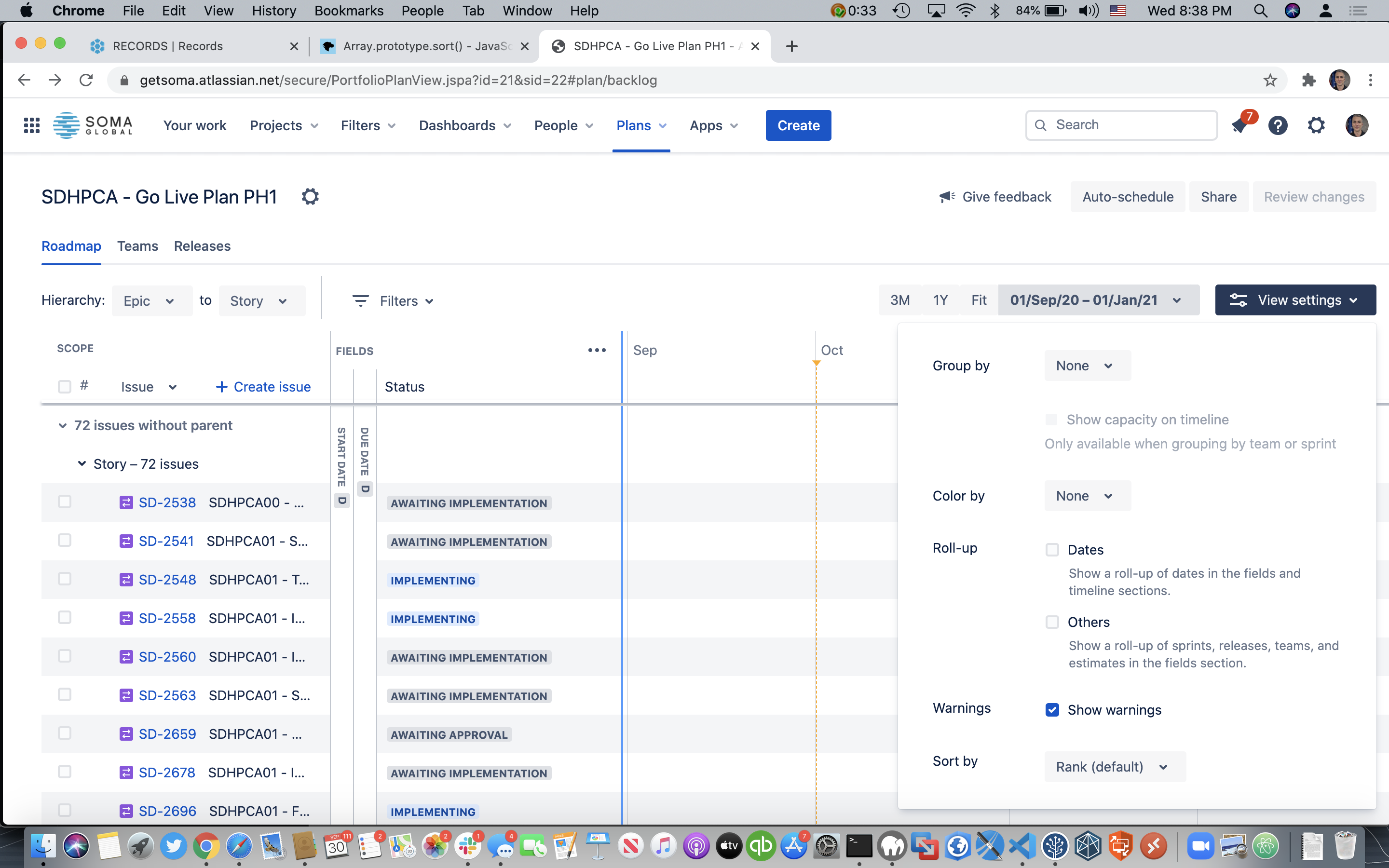Click the story icon next to SD-2538
Viewport: 1389px width, 868px height.
126,503
